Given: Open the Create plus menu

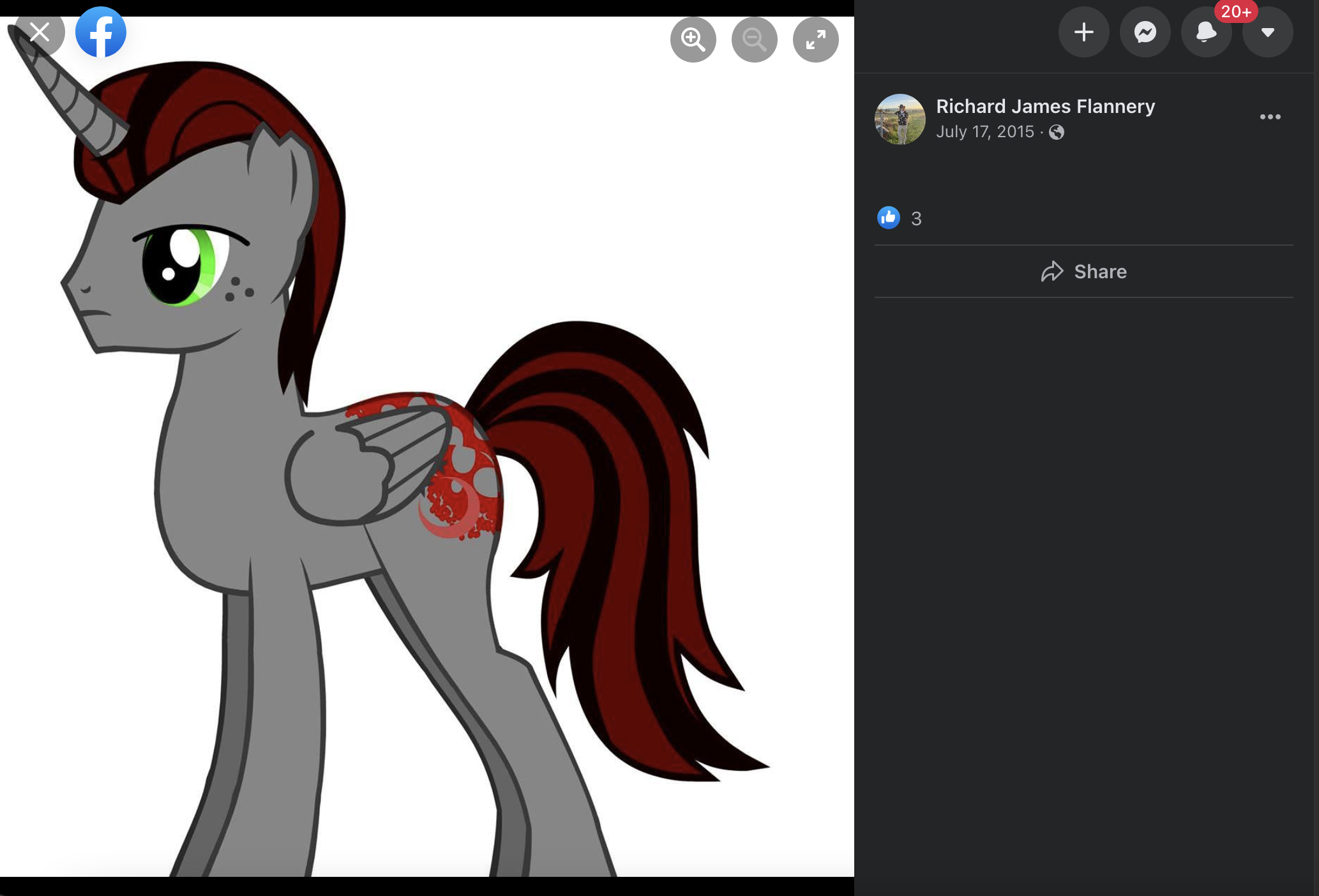Looking at the screenshot, I should pyautogui.click(x=1083, y=32).
